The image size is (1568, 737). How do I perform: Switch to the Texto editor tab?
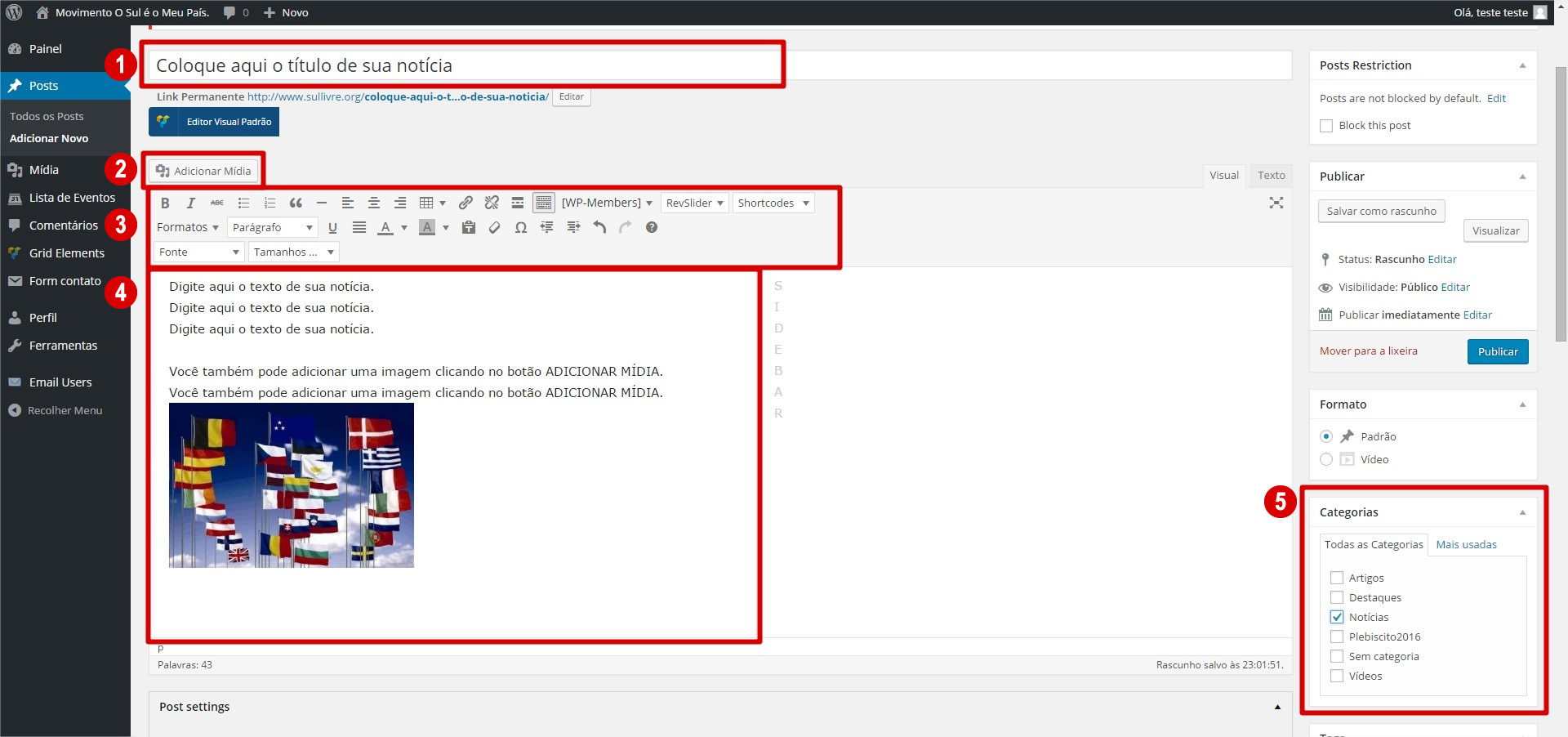pyautogui.click(x=1271, y=176)
